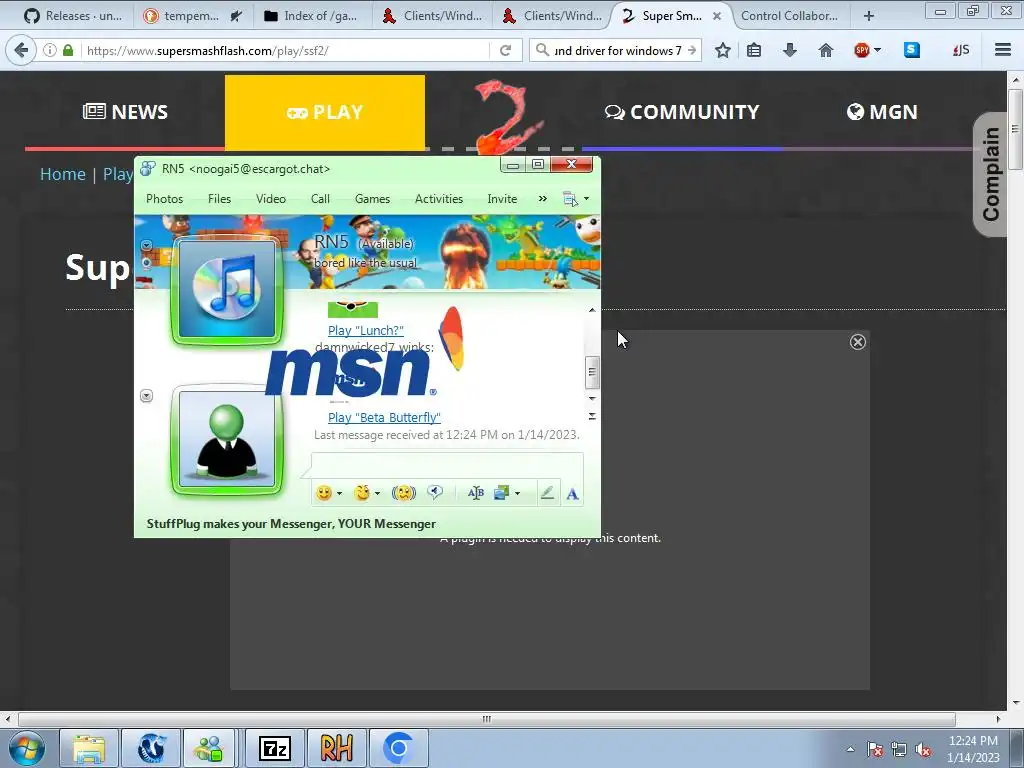This screenshot has height=768, width=1024.
Task: Click the address bar URL field
Action: [x=285, y=50]
